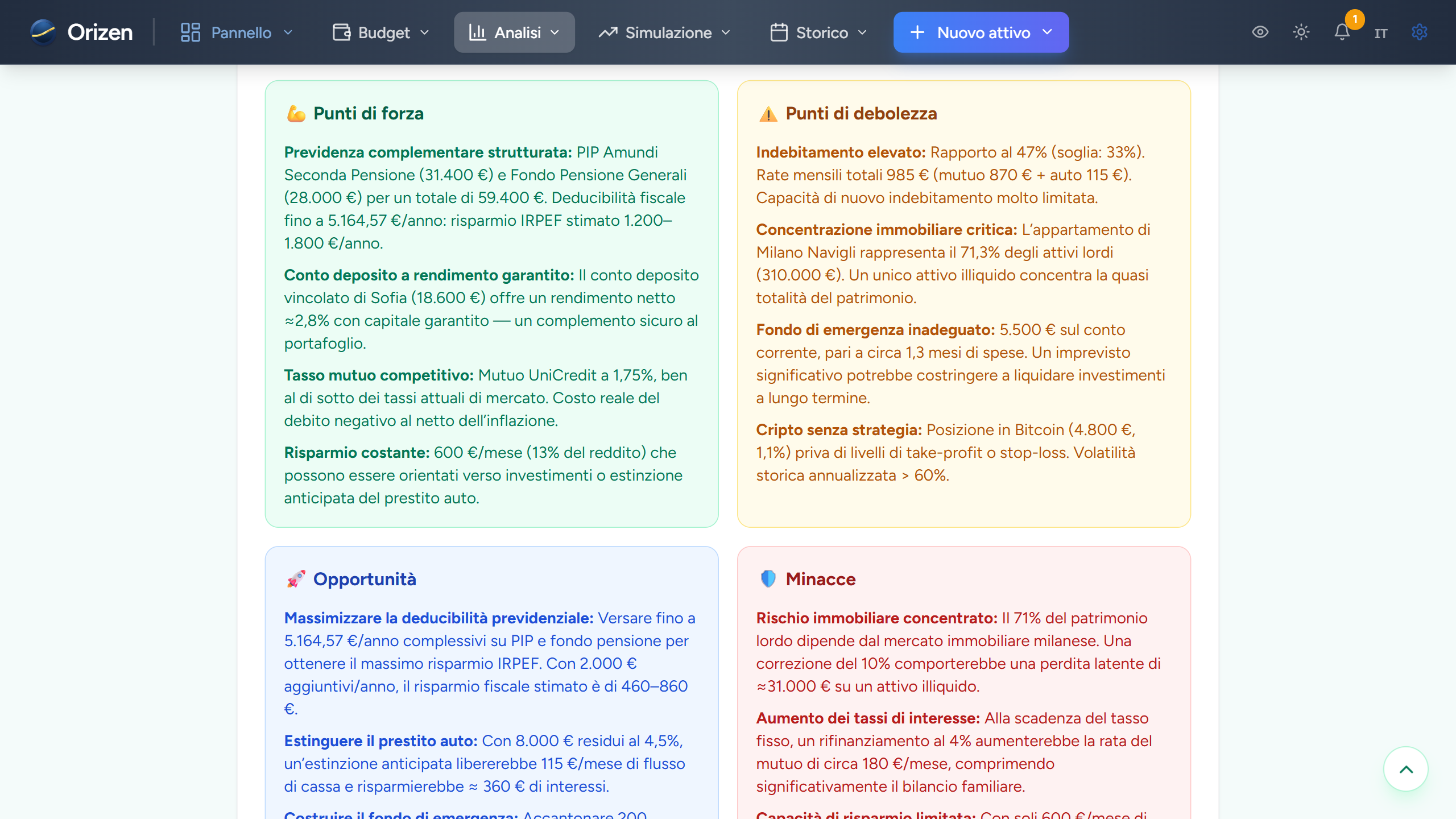Toggle light/dark theme sun icon
The image size is (1456, 819).
[x=1301, y=32]
